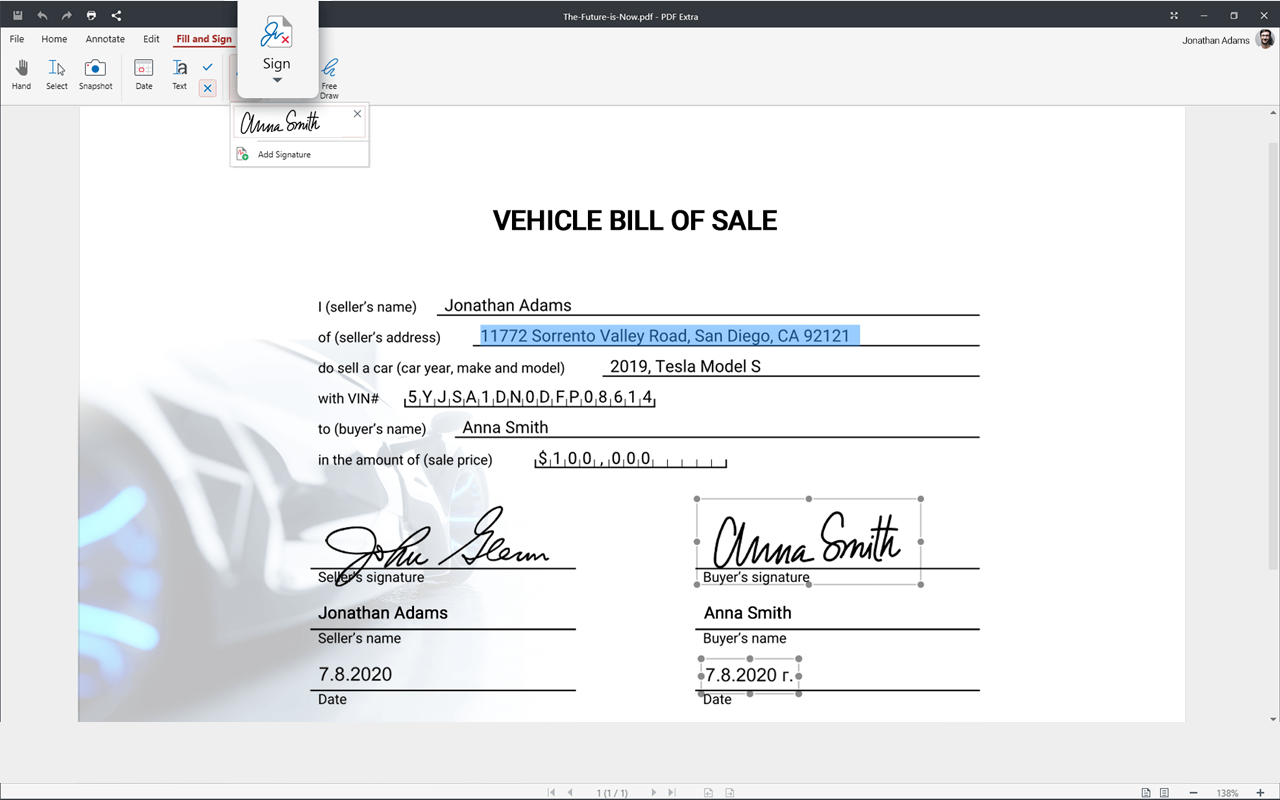Screen dimensions: 1280x800
Task: Pick the X mark stamp
Action: (x=207, y=88)
